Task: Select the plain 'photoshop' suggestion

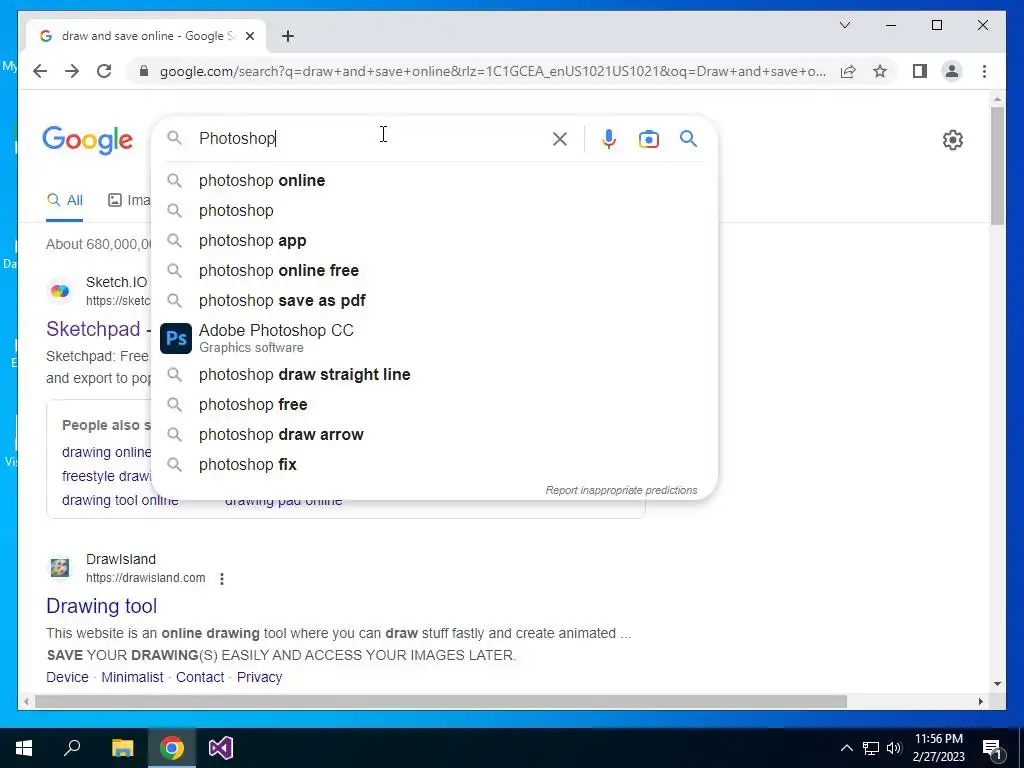Action: pos(434,210)
